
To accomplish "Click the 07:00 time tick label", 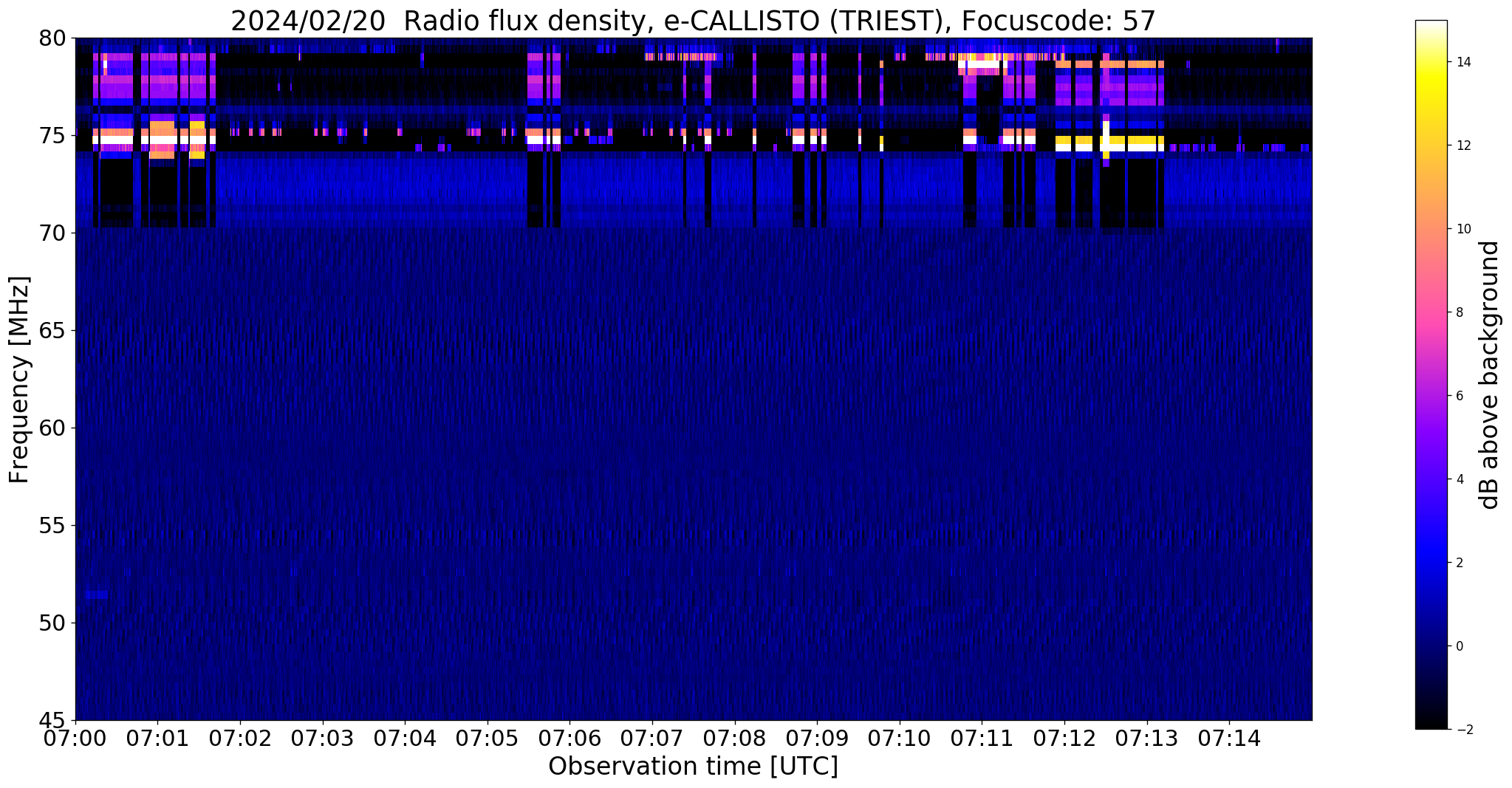I will [75, 738].
